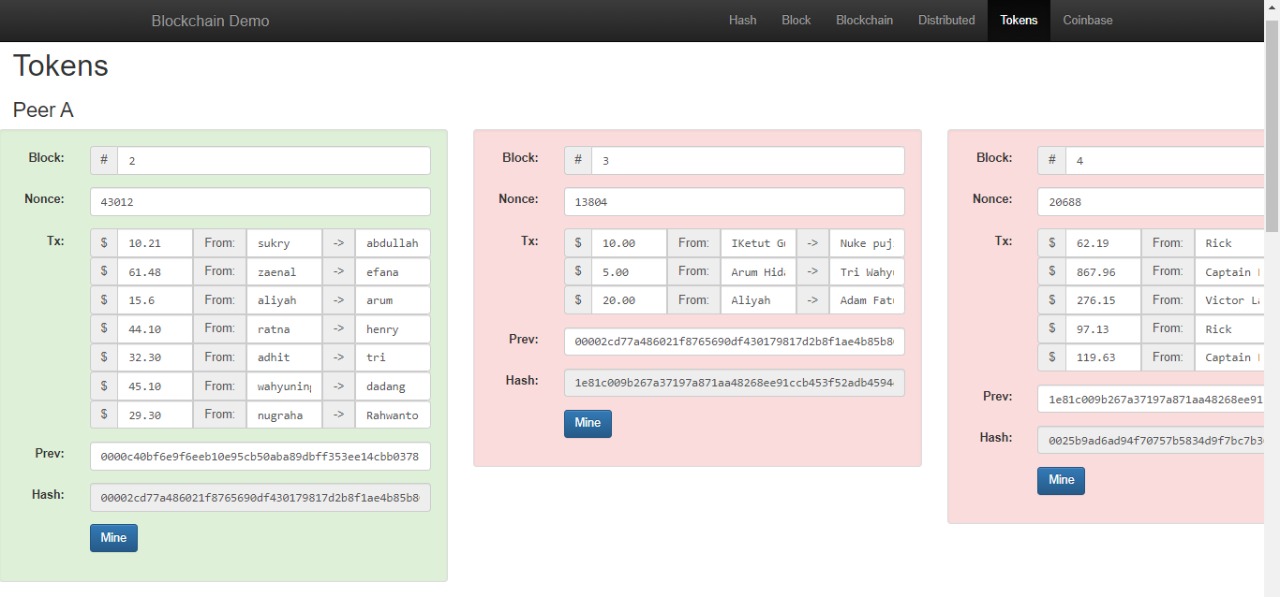Image resolution: width=1280 pixels, height=597 pixels.
Task: Edit amount 5.00 in block 3
Action: click(x=629, y=272)
